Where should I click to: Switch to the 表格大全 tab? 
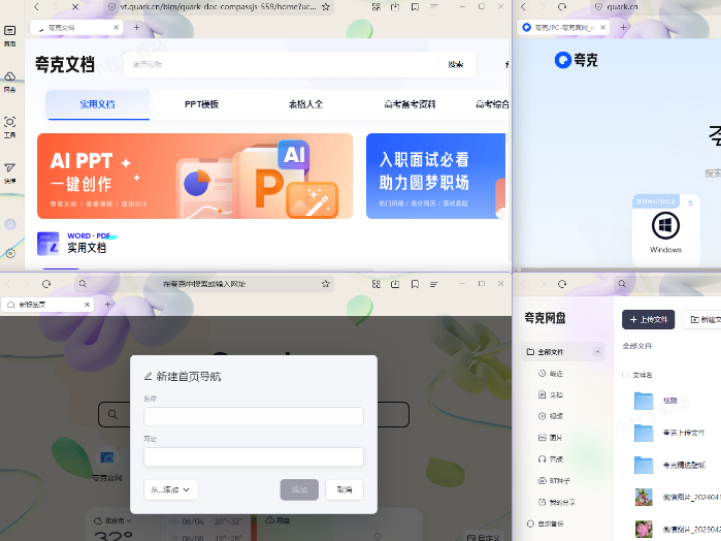305,104
